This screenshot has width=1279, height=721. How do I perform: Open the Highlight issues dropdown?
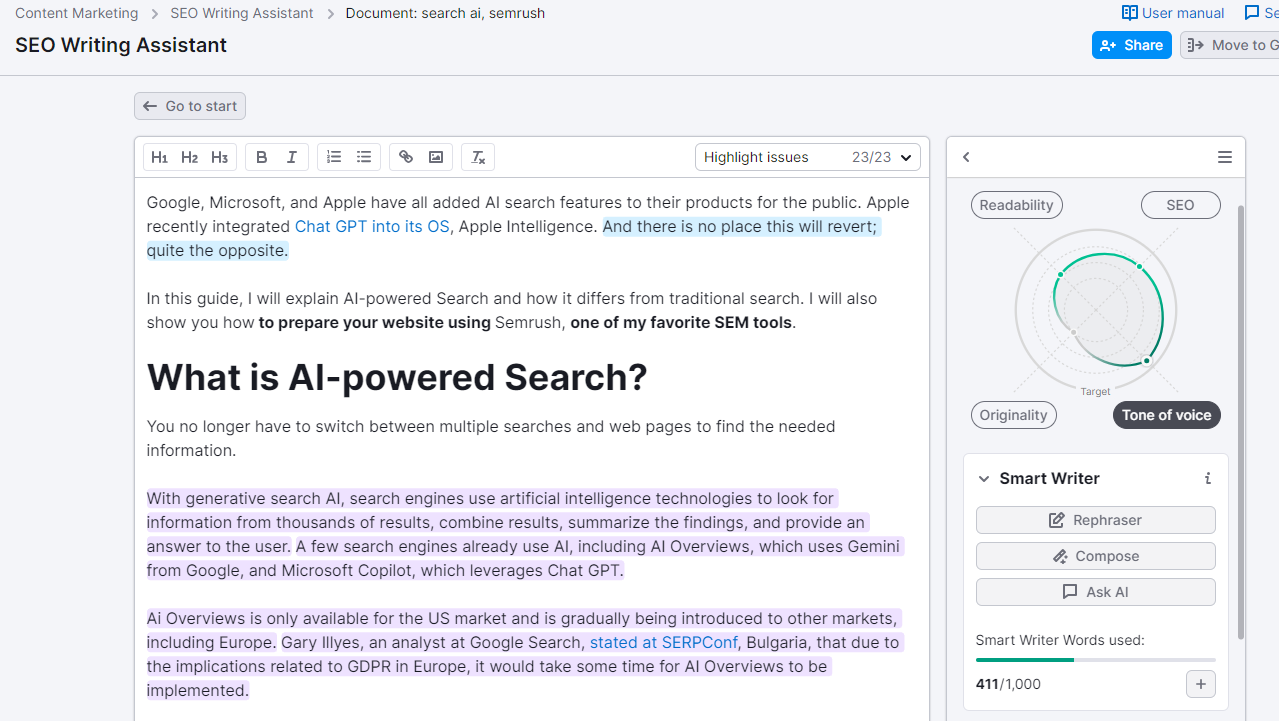coord(808,157)
